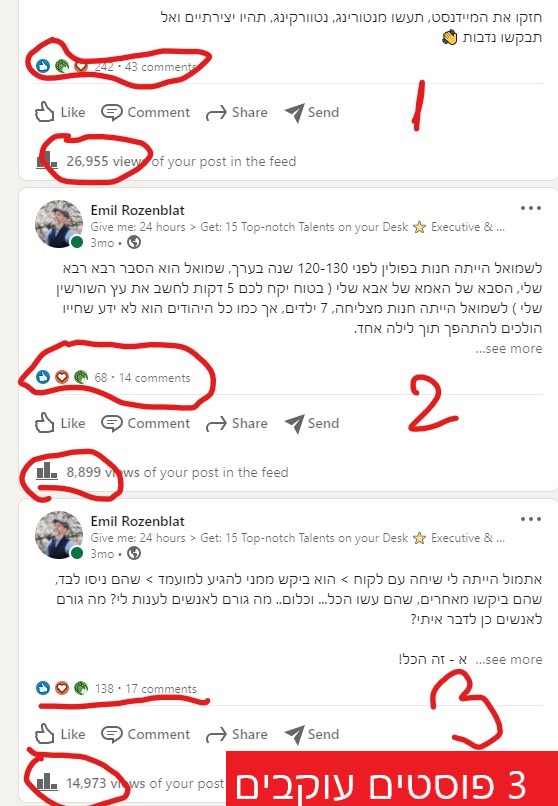Open the 26,955 views analytics link
Screen dimensions: 558x806
(166, 161)
